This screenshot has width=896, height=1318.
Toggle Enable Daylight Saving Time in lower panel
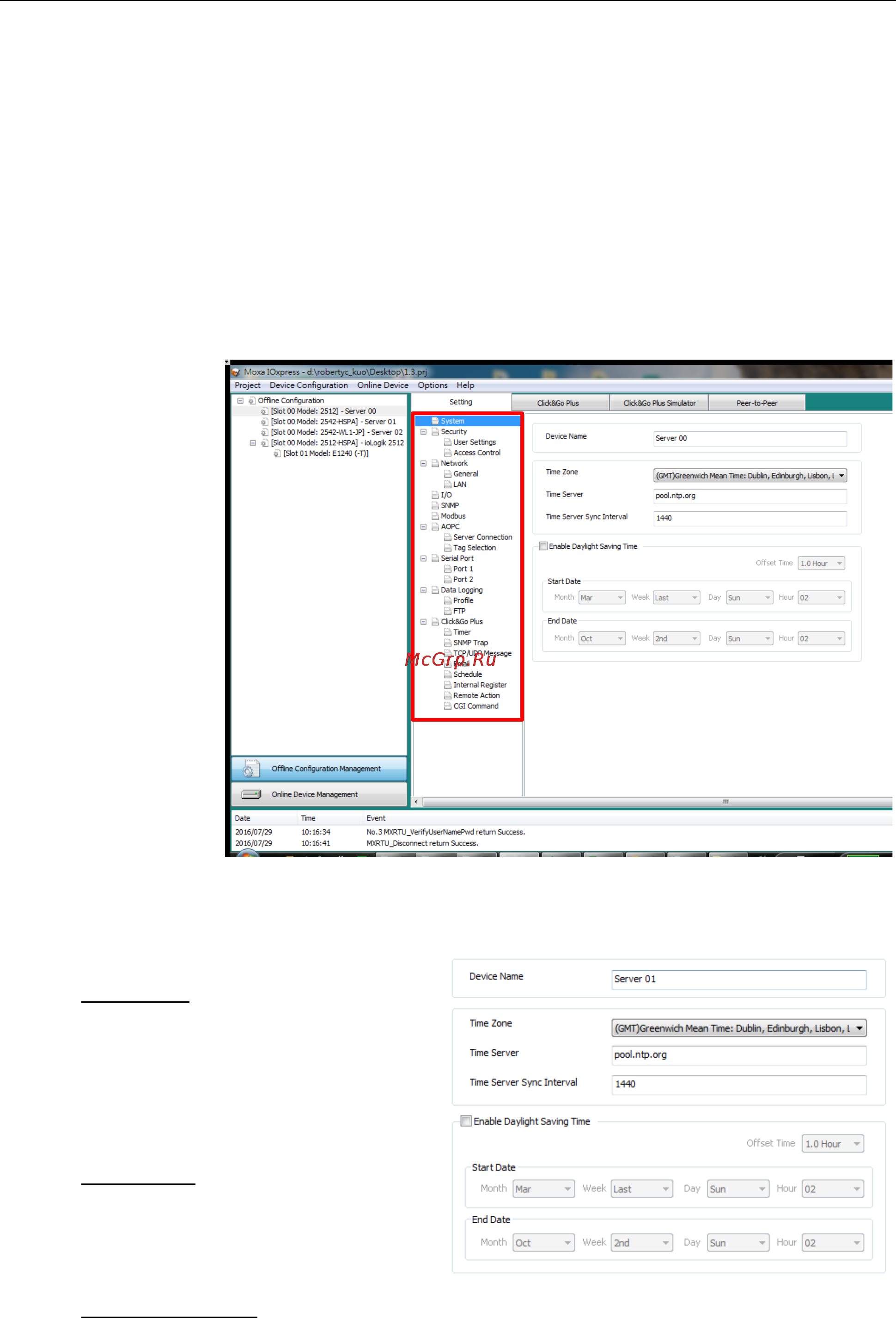pyautogui.click(x=466, y=1121)
